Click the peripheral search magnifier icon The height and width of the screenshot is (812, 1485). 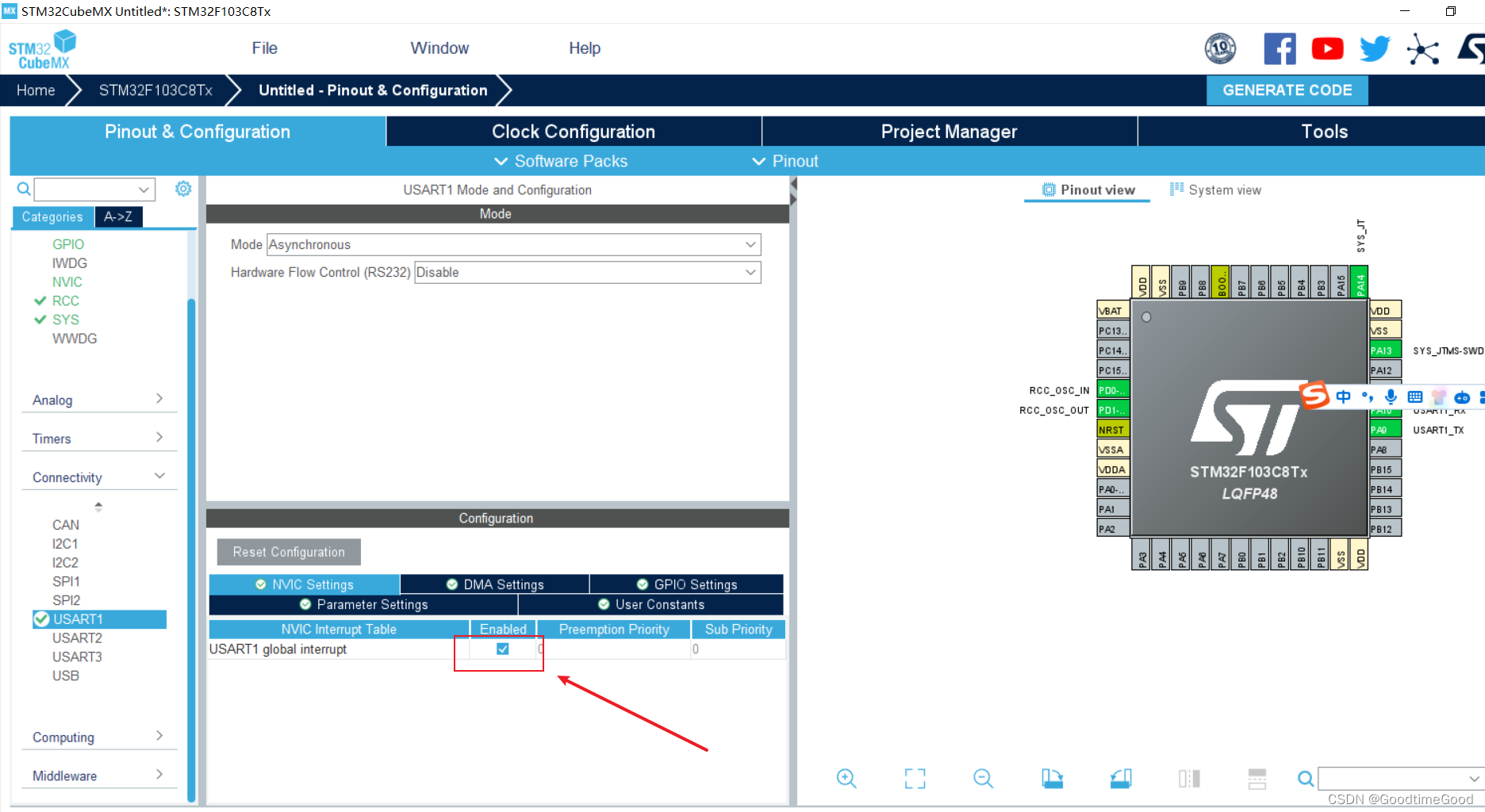pyautogui.click(x=24, y=189)
